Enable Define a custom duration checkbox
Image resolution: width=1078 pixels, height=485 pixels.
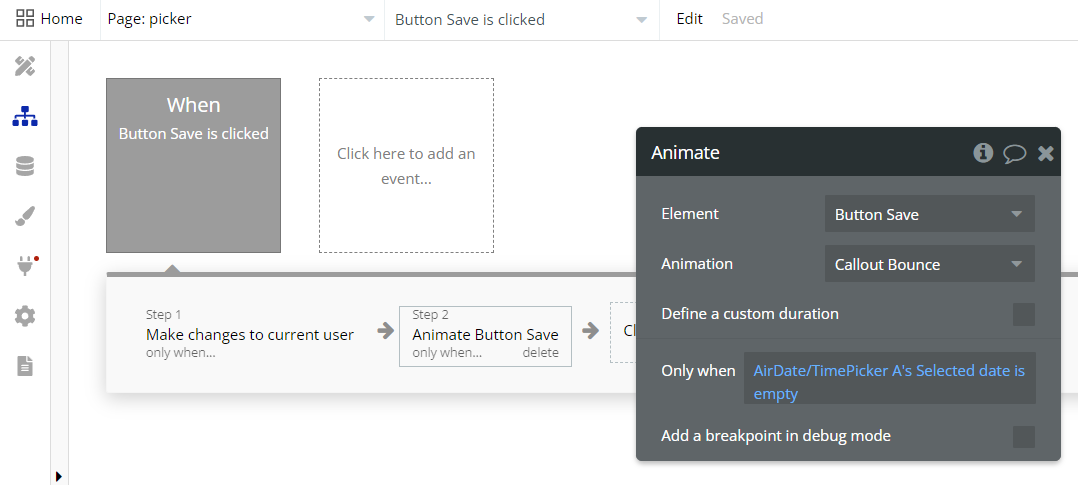(1023, 315)
